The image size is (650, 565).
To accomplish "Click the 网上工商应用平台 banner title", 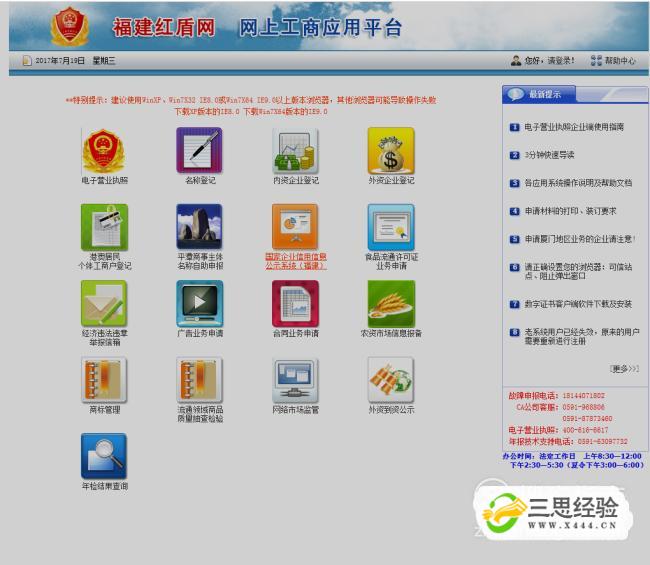I will pos(320,27).
